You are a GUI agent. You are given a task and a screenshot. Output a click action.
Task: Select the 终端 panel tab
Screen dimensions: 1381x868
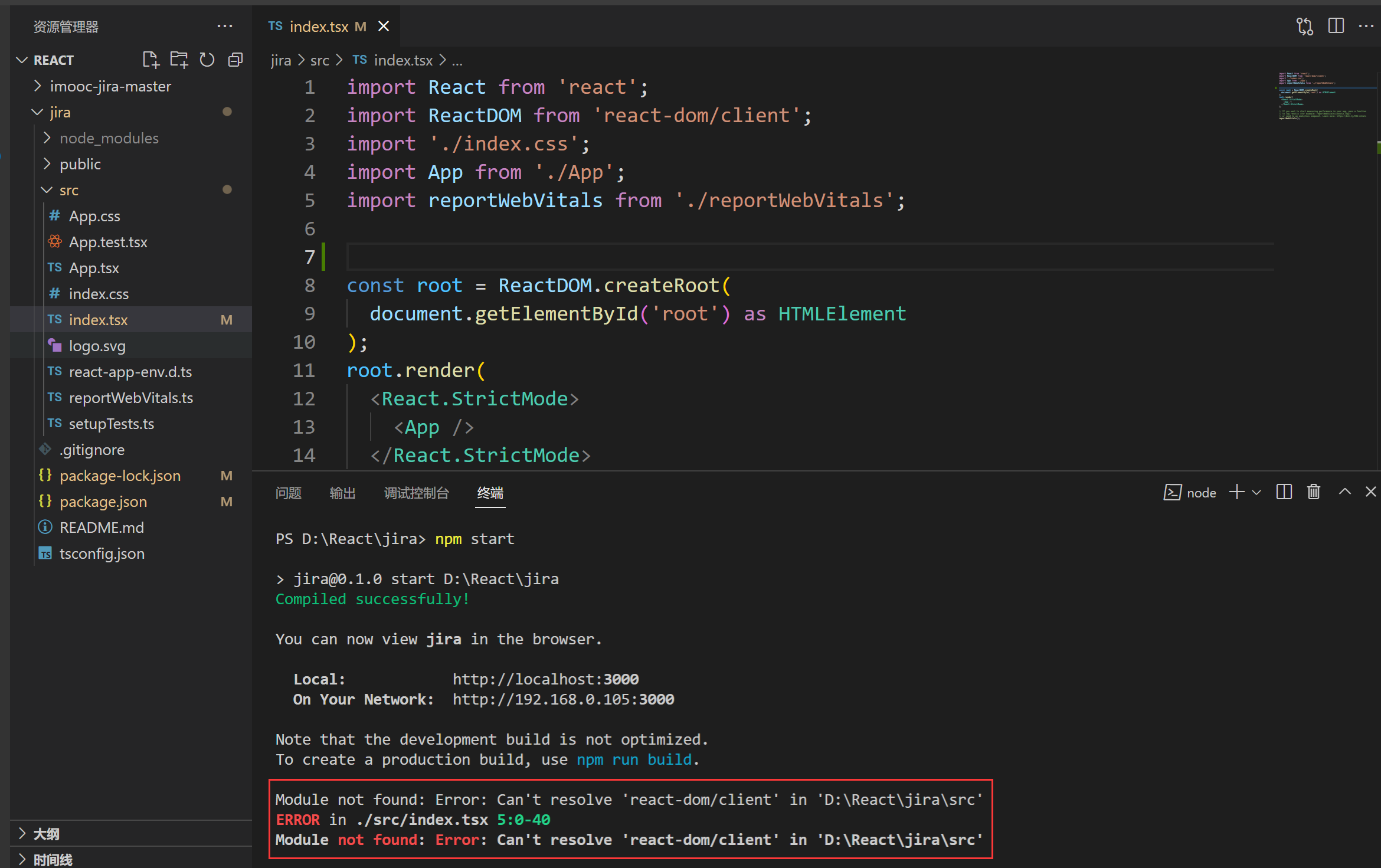pos(490,493)
